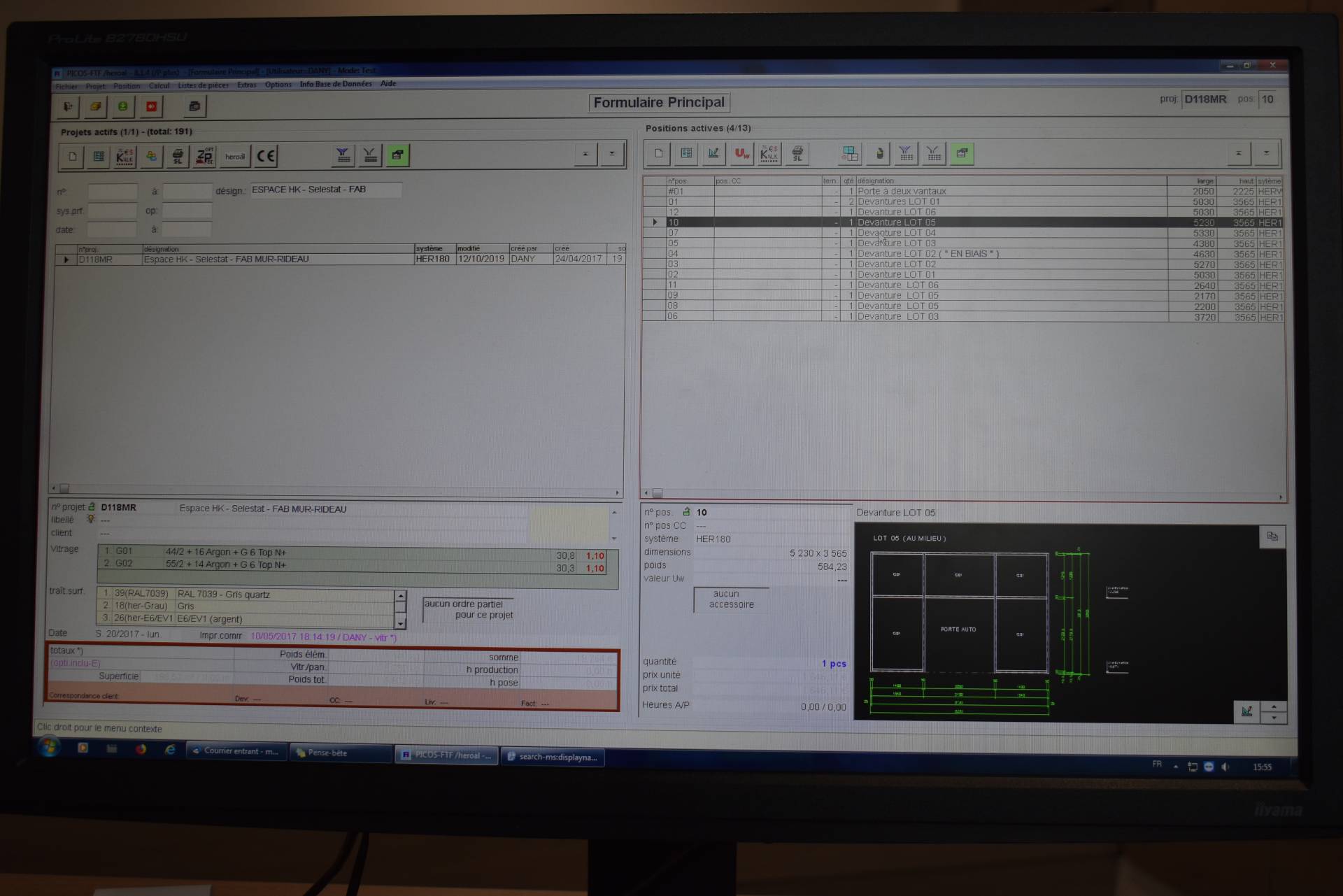Image resolution: width=1343 pixels, height=896 pixels.
Task: Click the sys.prf. filter field
Action: [113, 211]
